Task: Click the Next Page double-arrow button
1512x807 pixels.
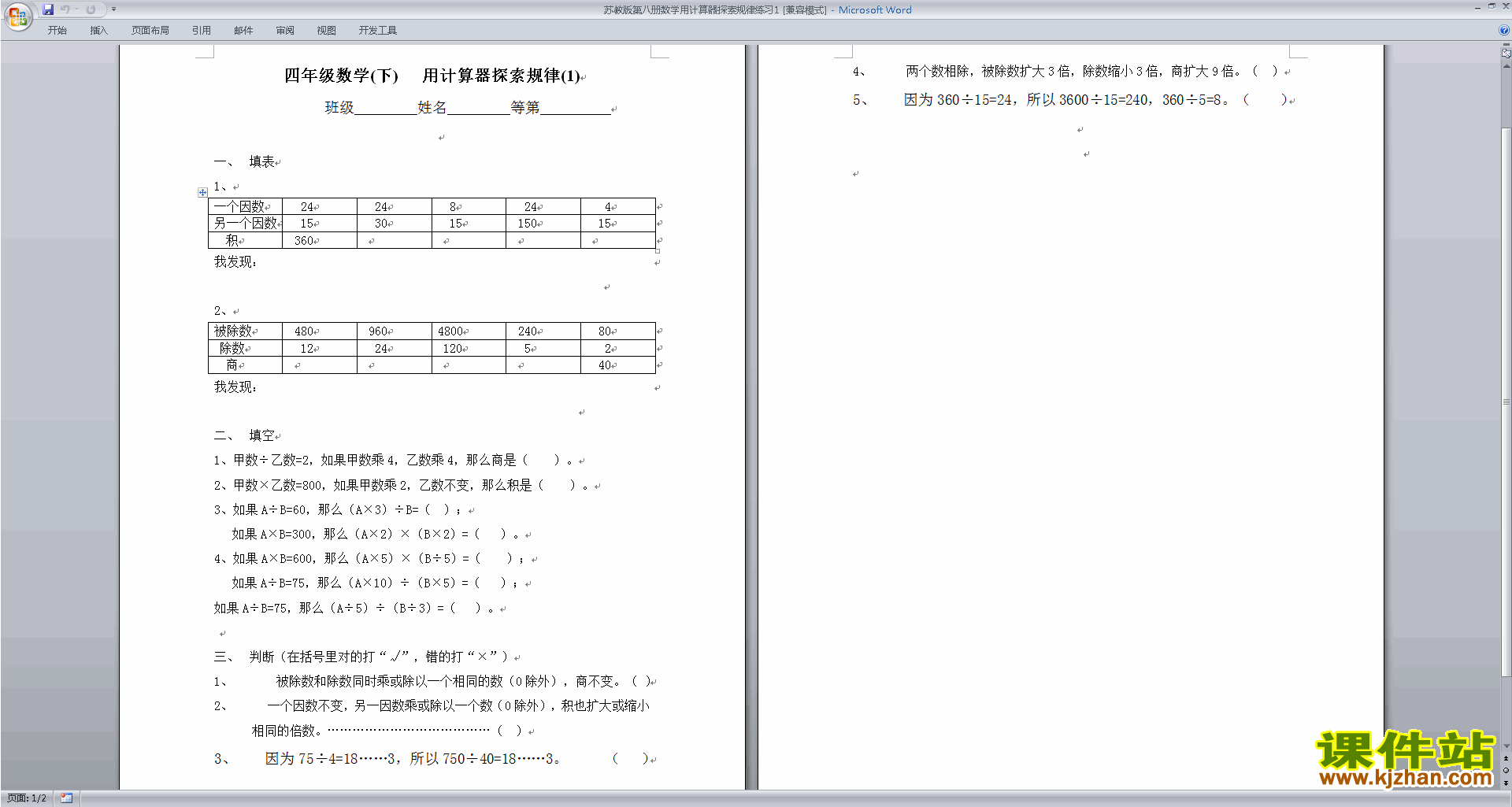Action: pos(1506,783)
